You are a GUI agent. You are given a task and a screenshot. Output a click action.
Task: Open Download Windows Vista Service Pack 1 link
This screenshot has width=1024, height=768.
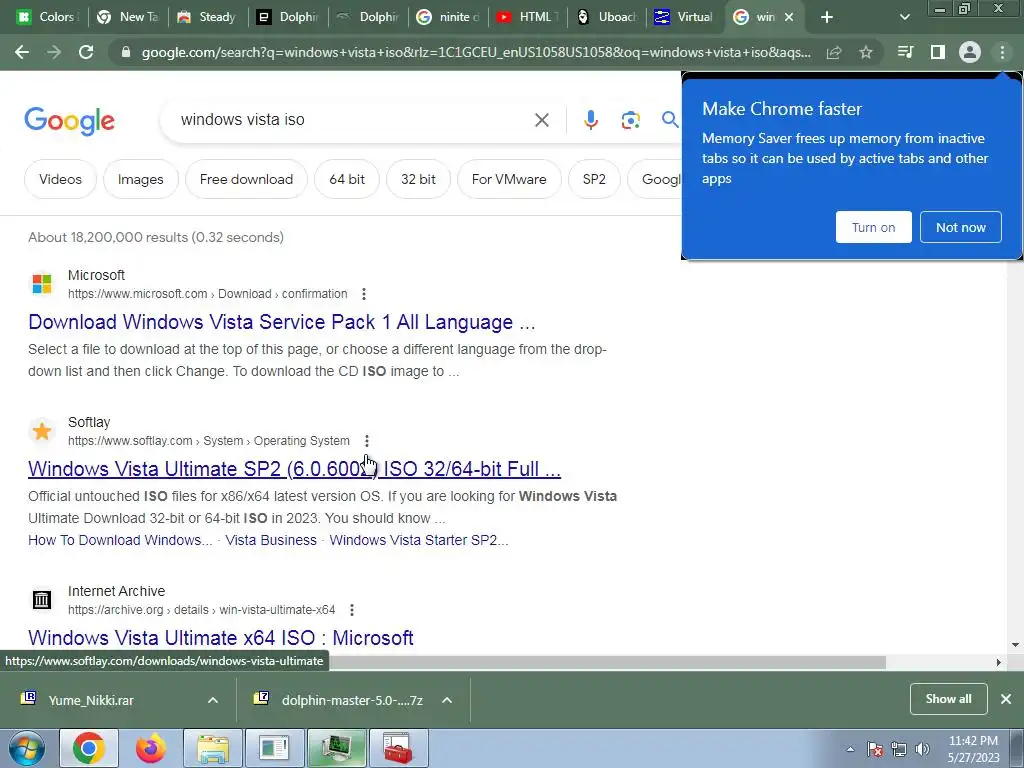[x=281, y=322]
